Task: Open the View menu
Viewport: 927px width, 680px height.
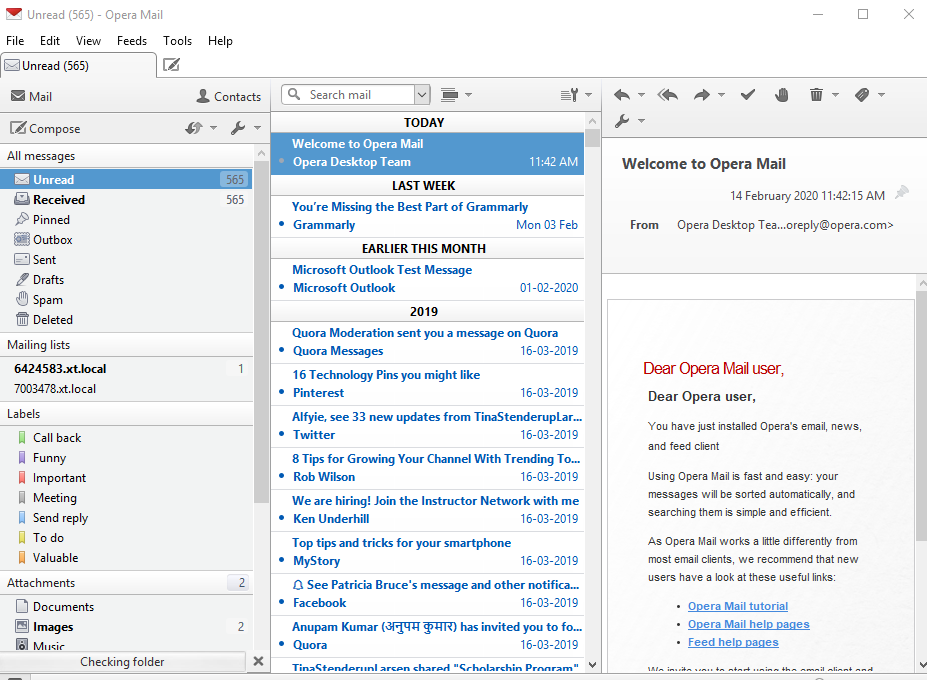Action: point(88,41)
